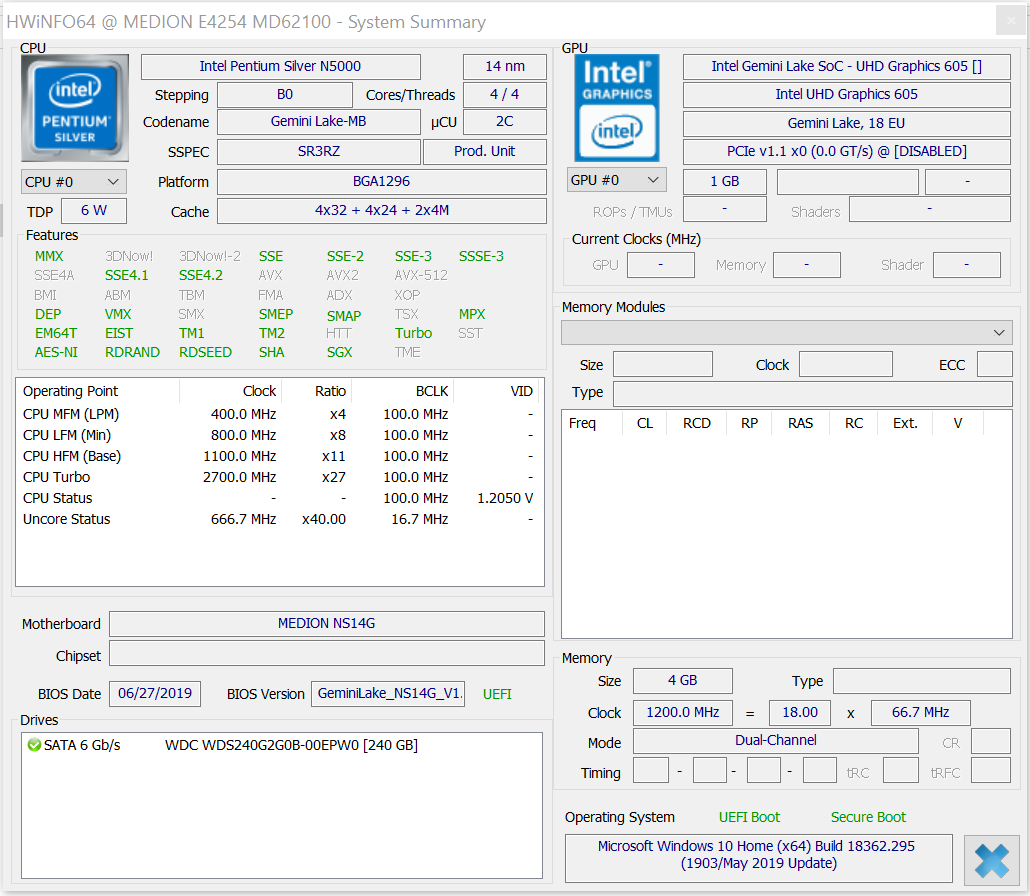Click the 66.7 MHz memory base clock
1030x896 pixels.
click(x=920, y=712)
